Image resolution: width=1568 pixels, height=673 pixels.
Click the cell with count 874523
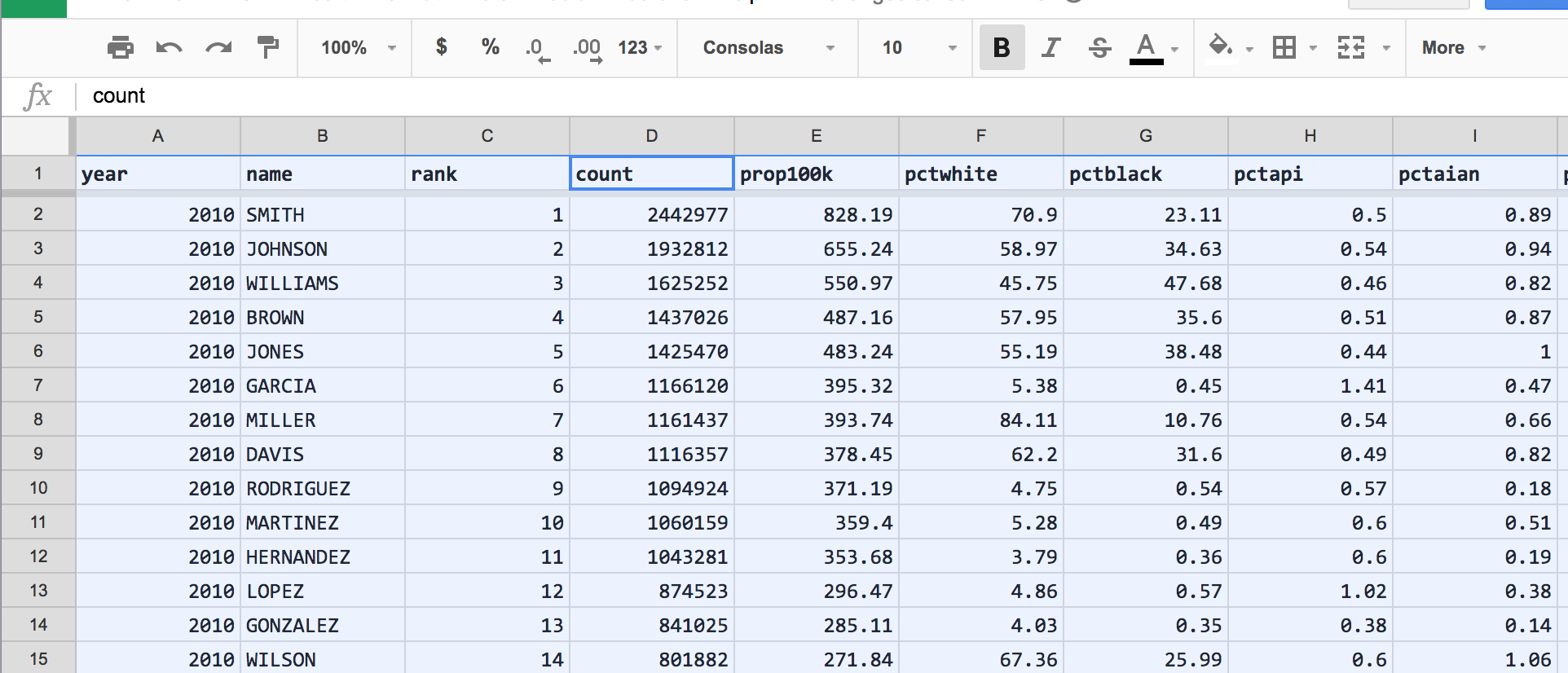coord(652,591)
